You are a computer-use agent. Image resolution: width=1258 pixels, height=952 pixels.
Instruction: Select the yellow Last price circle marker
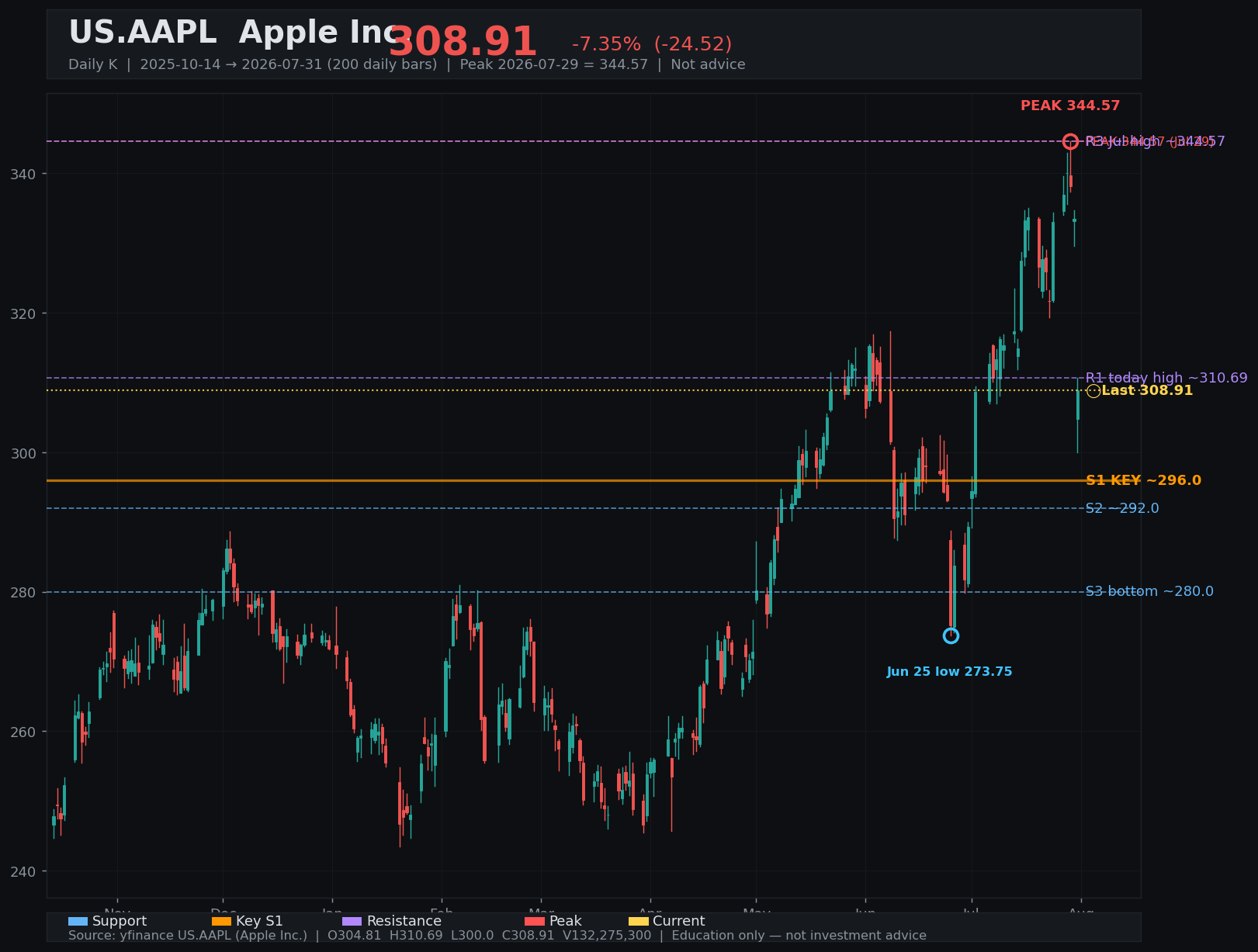click(x=1093, y=391)
